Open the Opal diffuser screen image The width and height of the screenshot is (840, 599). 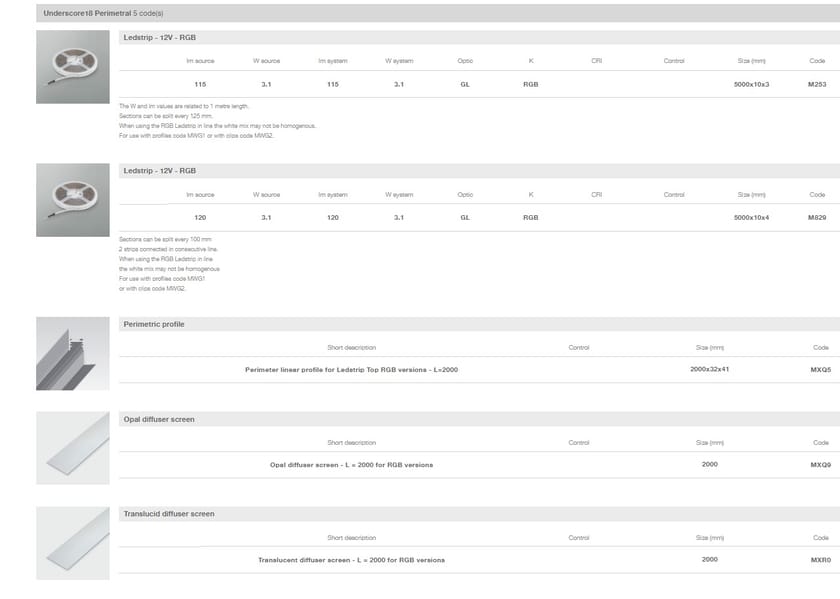(72, 448)
